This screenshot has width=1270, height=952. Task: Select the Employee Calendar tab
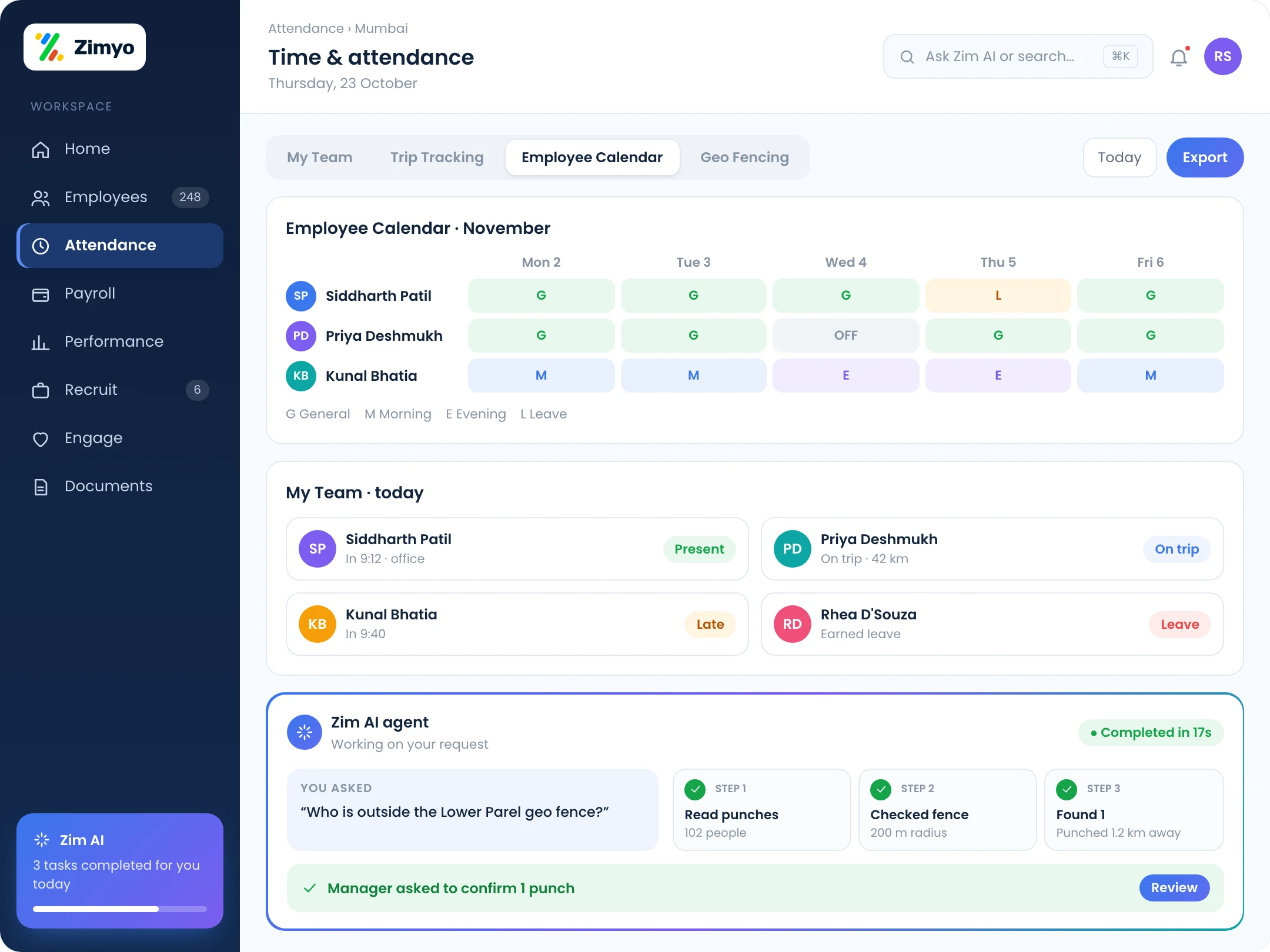[x=592, y=157]
